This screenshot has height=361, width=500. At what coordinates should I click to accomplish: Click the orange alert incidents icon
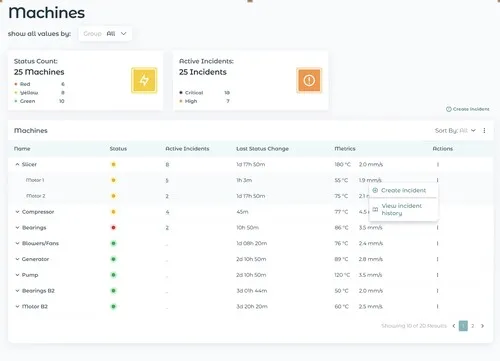[x=309, y=80]
